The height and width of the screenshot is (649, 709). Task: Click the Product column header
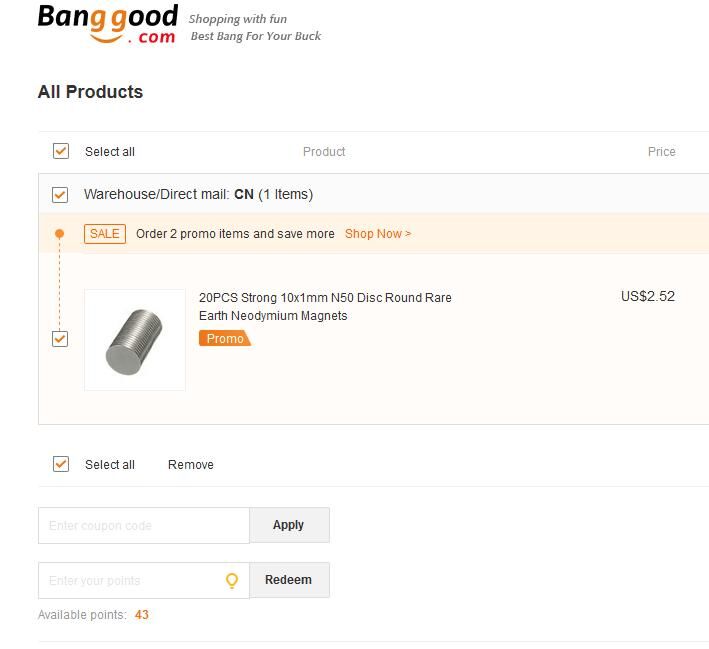coord(324,152)
